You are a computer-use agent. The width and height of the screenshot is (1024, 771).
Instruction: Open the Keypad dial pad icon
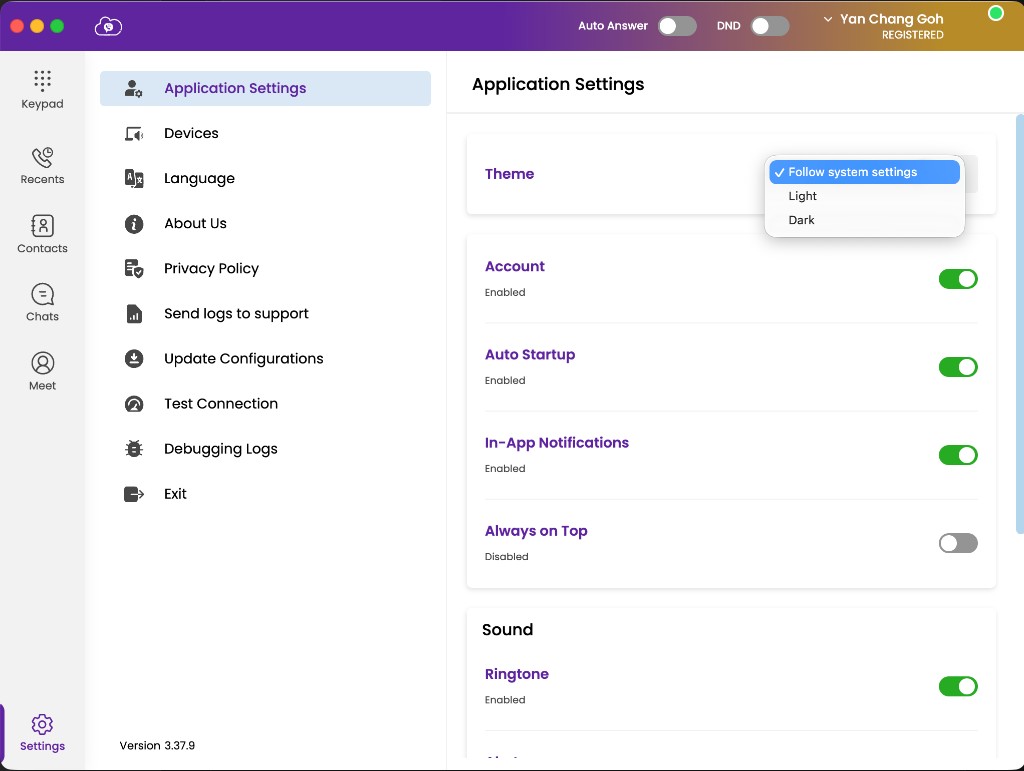point(42,80)
